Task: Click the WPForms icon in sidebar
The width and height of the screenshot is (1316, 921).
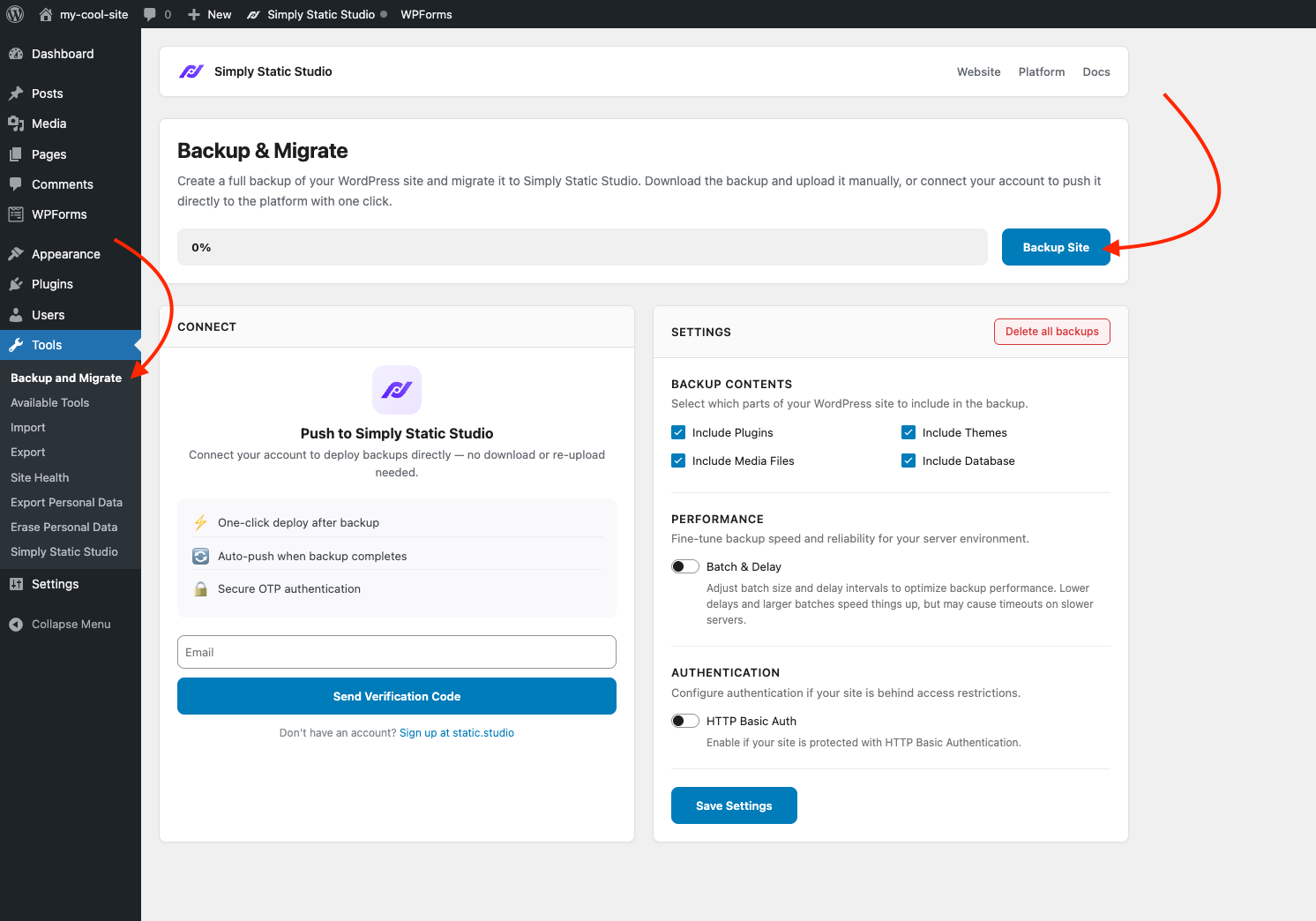Action: 16,214
